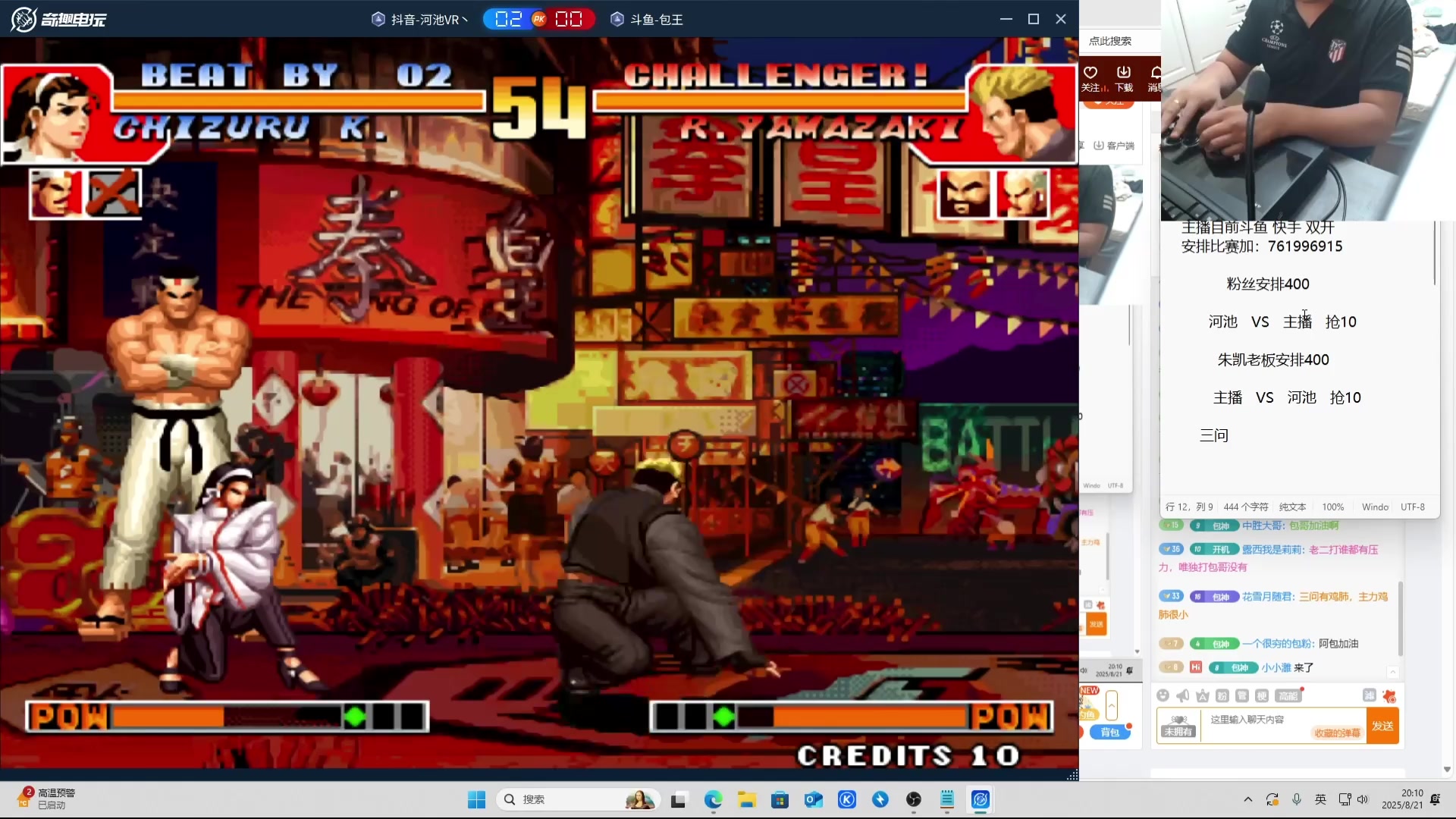
Task: Click the 奇趣电玩 app logo
Action: coord(58,19)
